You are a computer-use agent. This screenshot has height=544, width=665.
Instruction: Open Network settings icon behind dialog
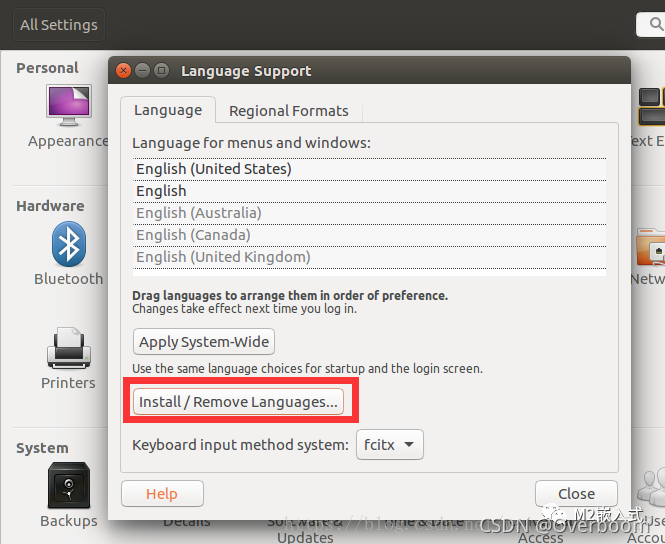pyautogui.click(x=651, y=247)
